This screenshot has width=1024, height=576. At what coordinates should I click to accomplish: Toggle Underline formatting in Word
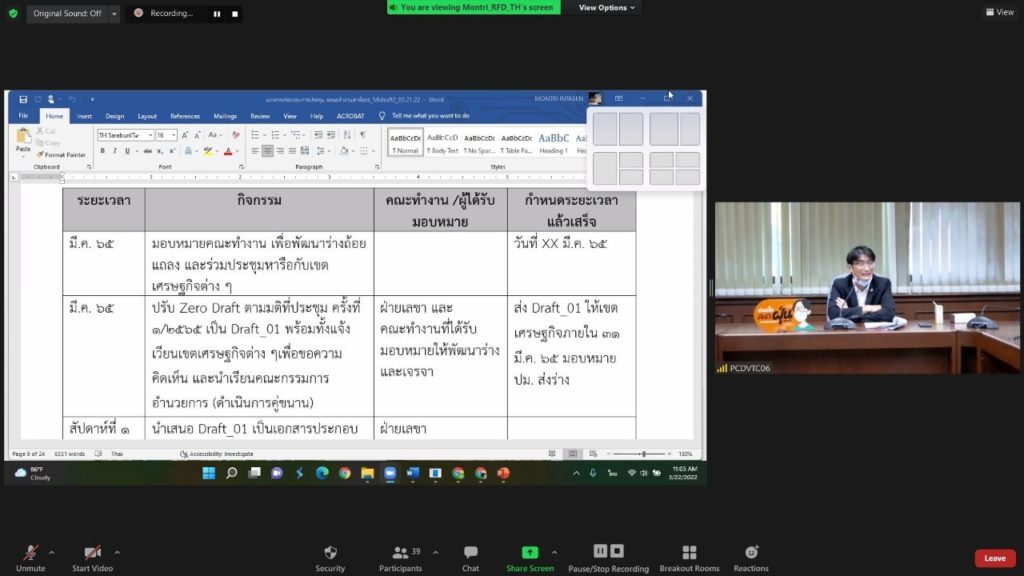pyautogui.click(x=127, y=151)
